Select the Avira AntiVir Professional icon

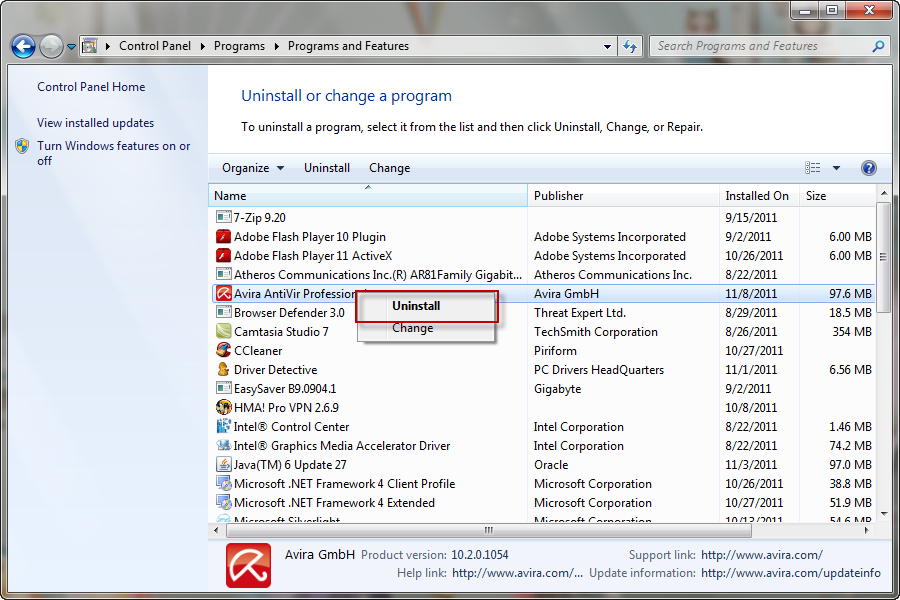tap(223, 293)
